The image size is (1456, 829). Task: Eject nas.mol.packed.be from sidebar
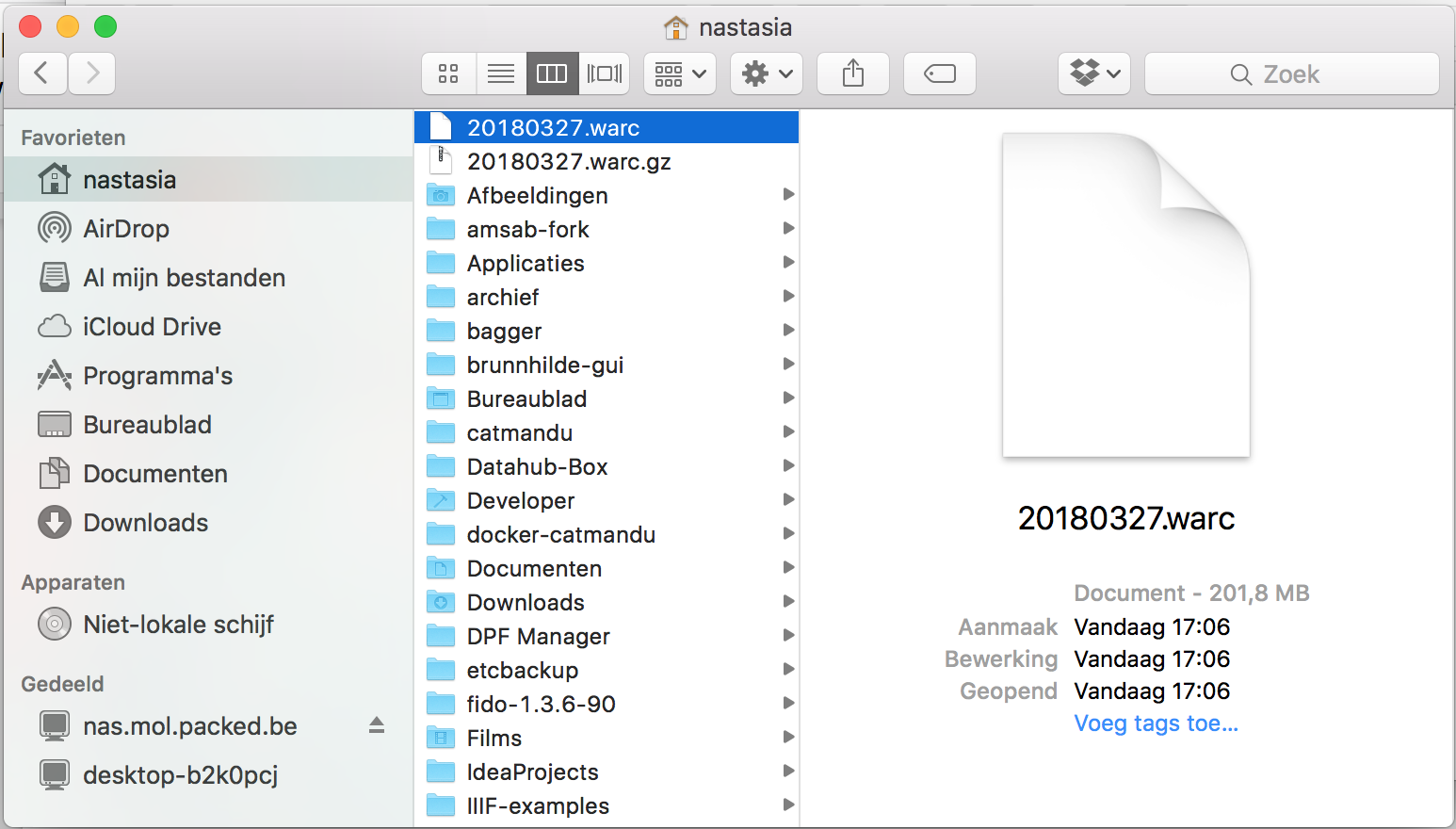click(x=377, y=725)
